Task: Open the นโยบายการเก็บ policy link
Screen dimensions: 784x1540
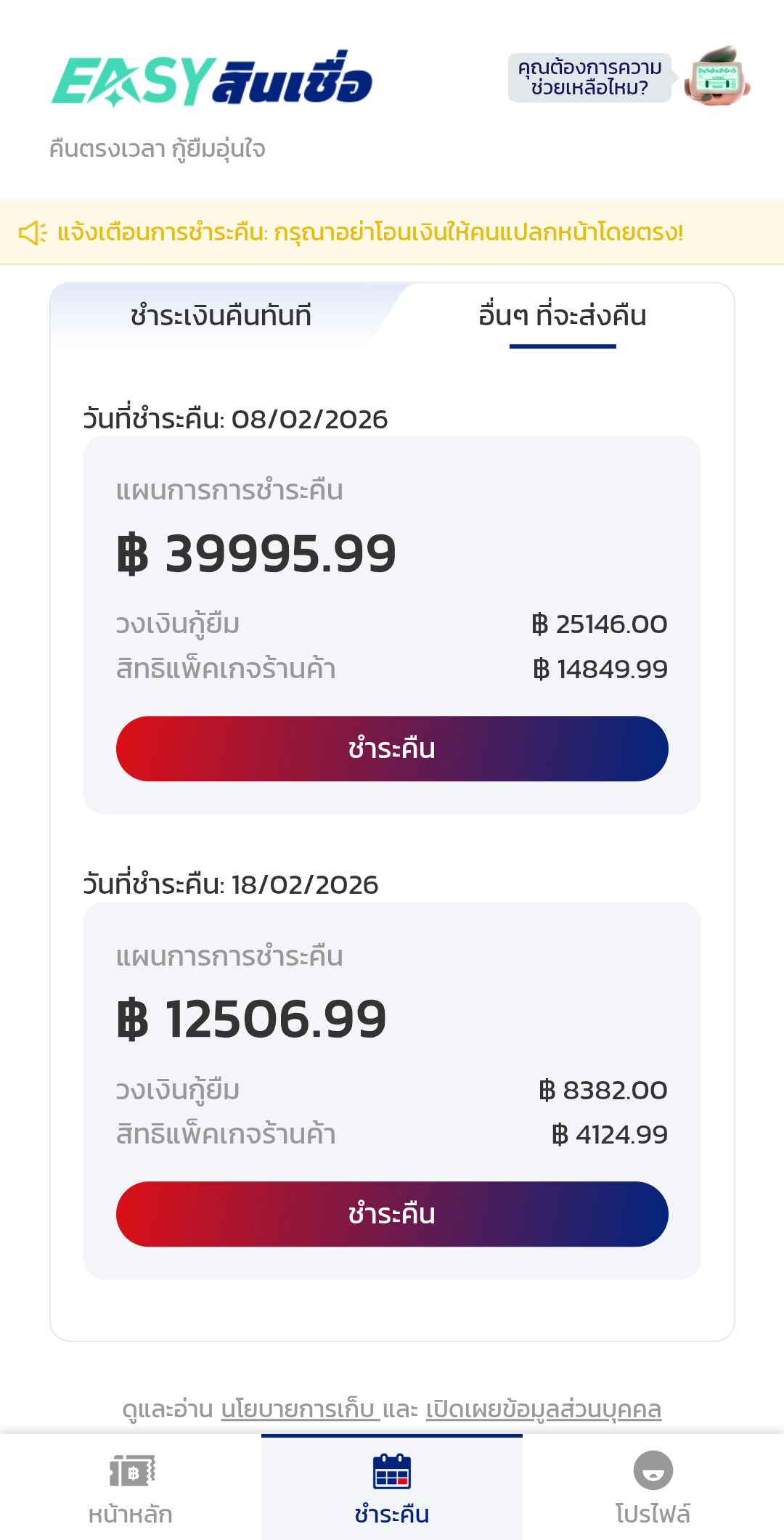Action: coord(300,1409)
